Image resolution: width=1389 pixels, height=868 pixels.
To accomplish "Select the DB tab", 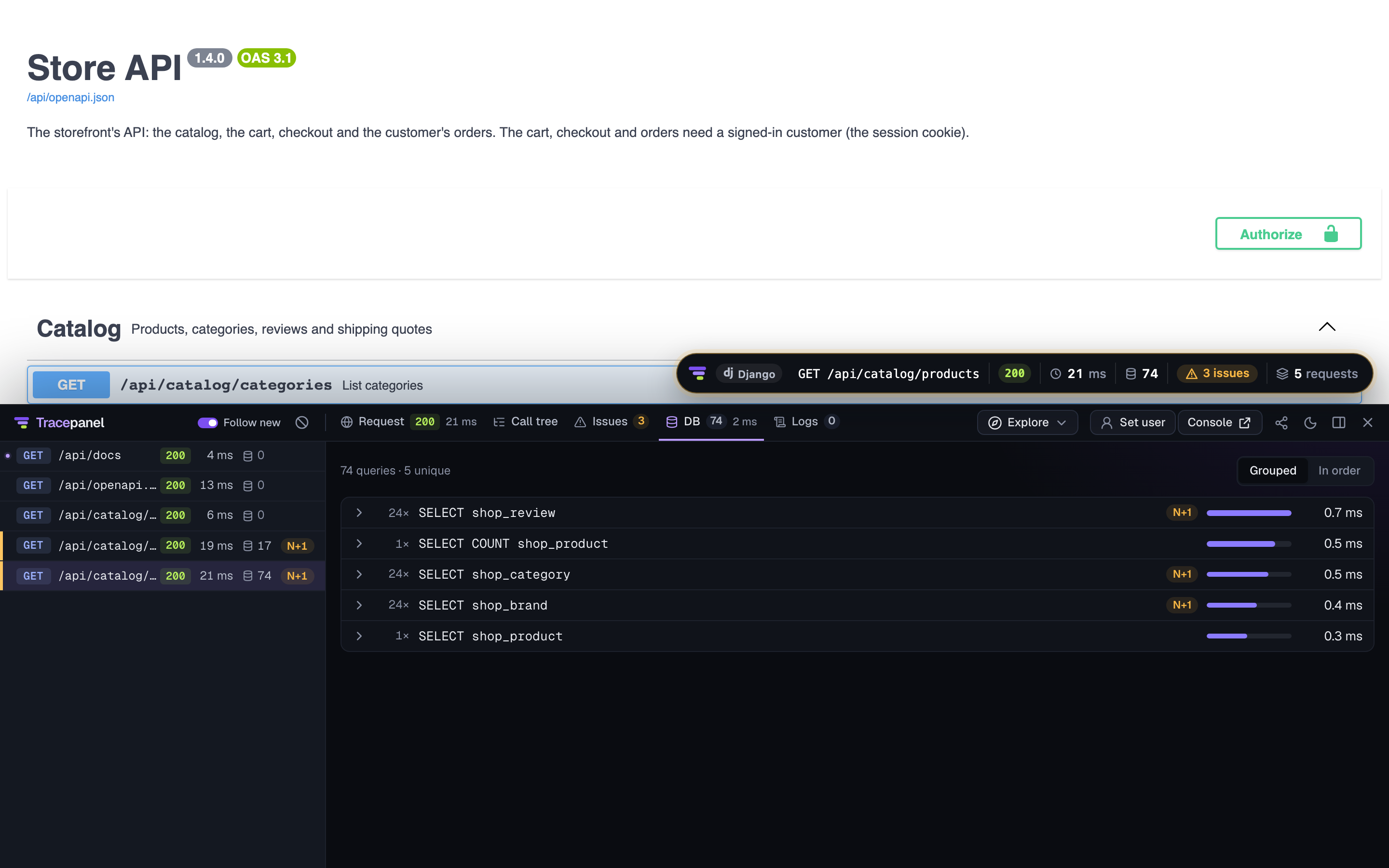I will (x=711, y=421).
